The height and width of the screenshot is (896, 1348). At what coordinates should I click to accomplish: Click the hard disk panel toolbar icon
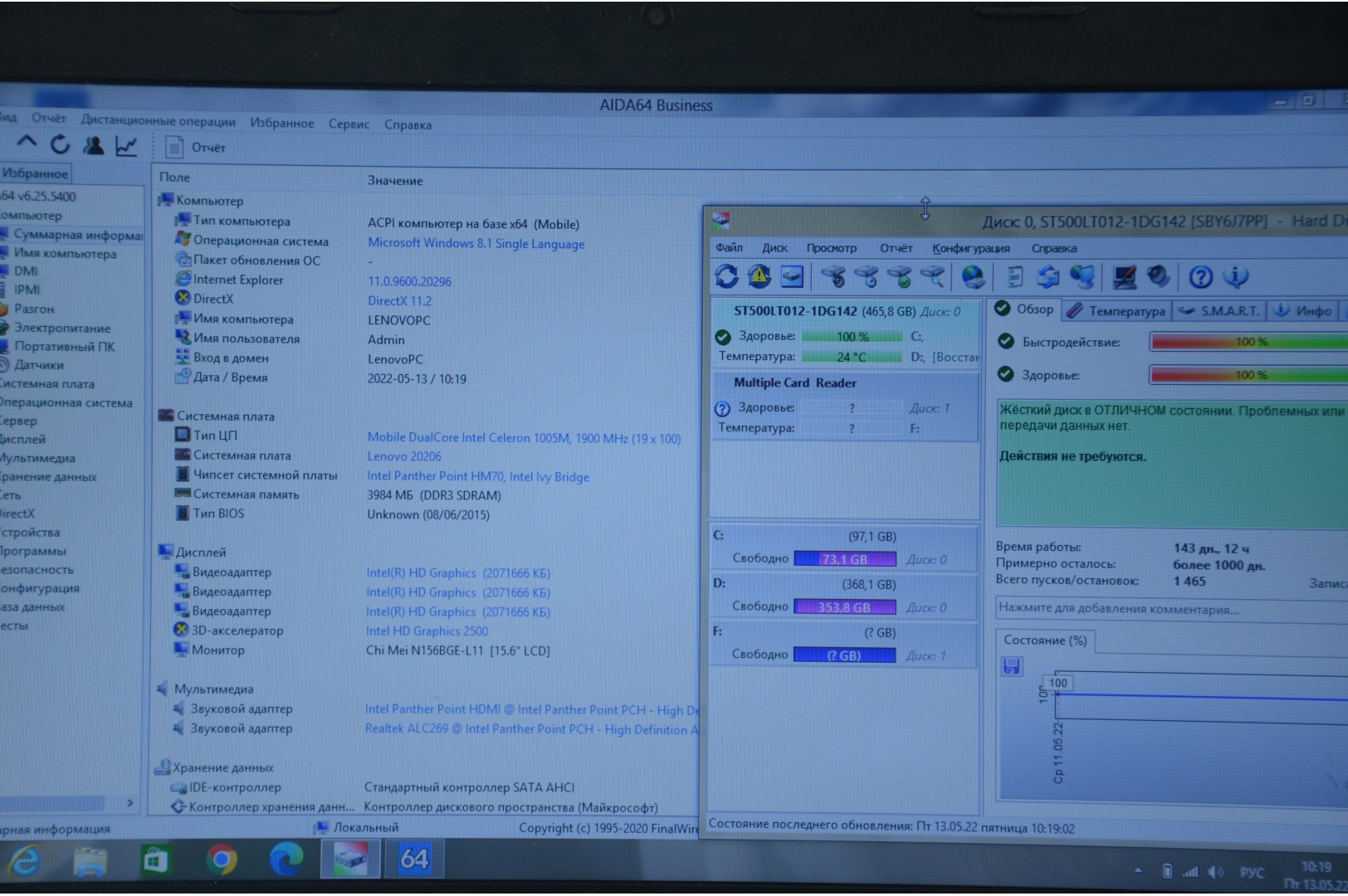[792, 276]
